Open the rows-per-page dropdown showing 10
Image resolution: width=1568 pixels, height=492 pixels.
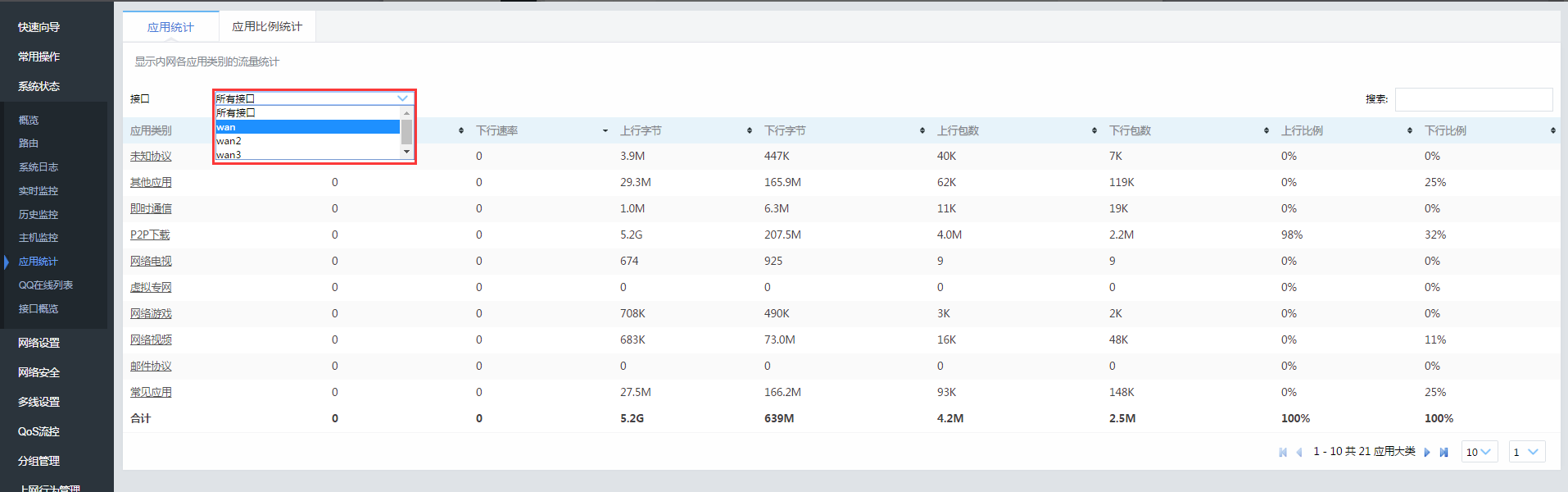coord(1479,452)
